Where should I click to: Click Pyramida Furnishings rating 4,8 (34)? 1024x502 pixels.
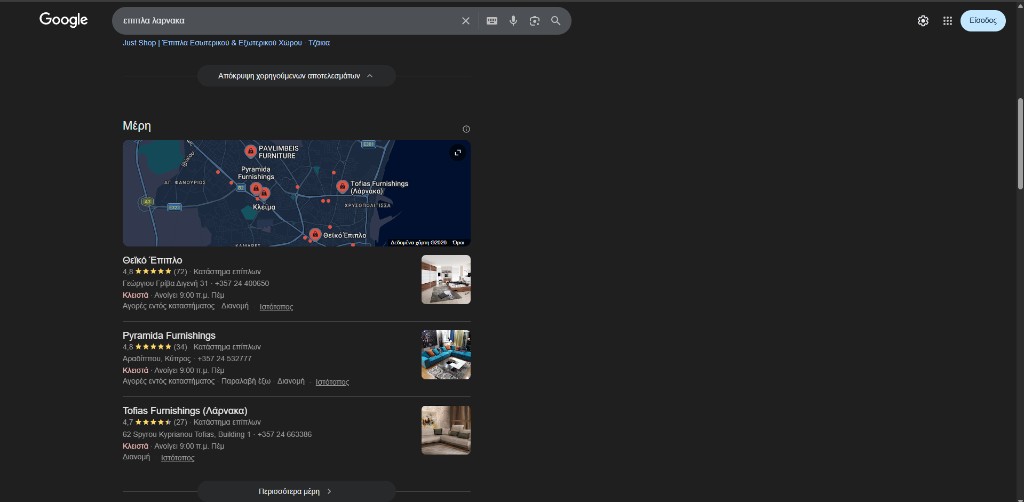pyautogui.click(x=155, y=347)
